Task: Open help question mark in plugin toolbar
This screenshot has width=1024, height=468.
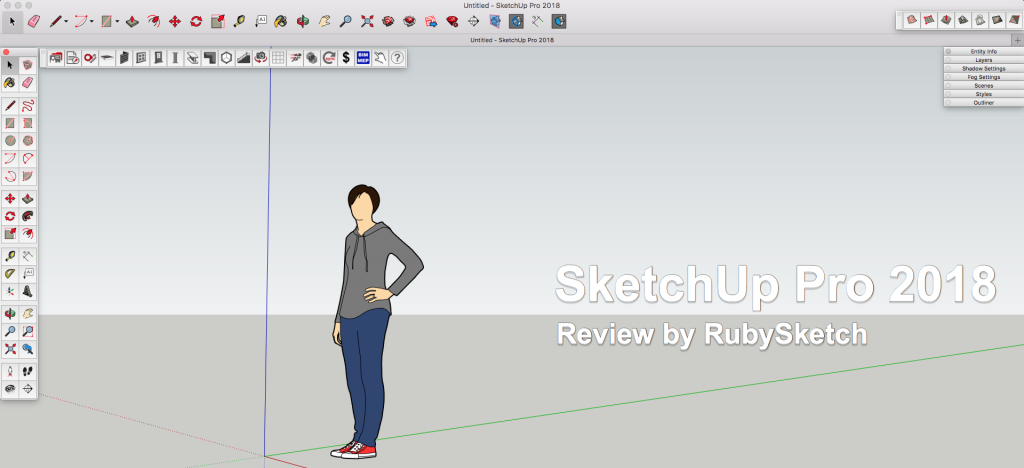Action: pos(397,58)
